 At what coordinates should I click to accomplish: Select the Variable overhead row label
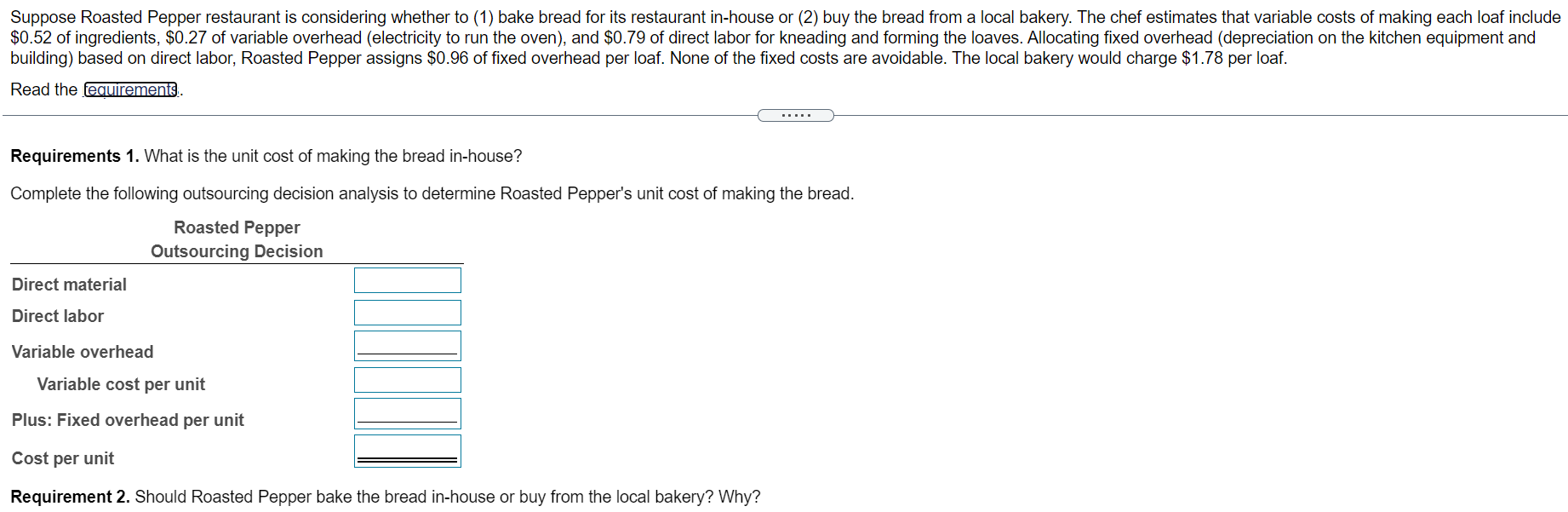tap(82, 351)
